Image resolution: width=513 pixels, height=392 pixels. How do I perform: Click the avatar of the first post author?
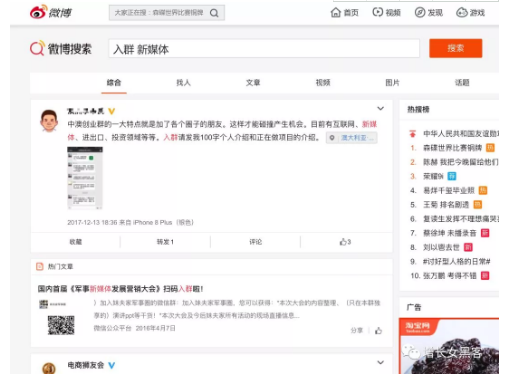pyautogui.click(x=49, y=121)
